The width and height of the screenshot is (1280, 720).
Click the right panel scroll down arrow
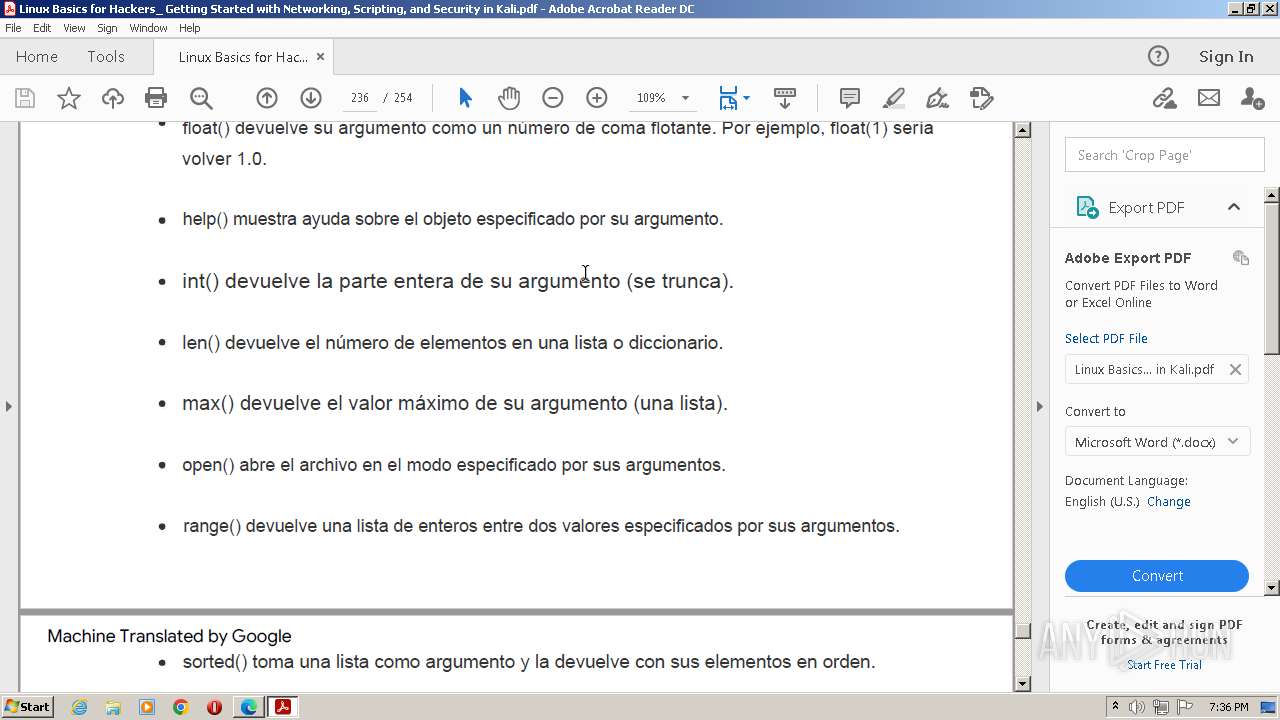click(x=1272, y=588)
